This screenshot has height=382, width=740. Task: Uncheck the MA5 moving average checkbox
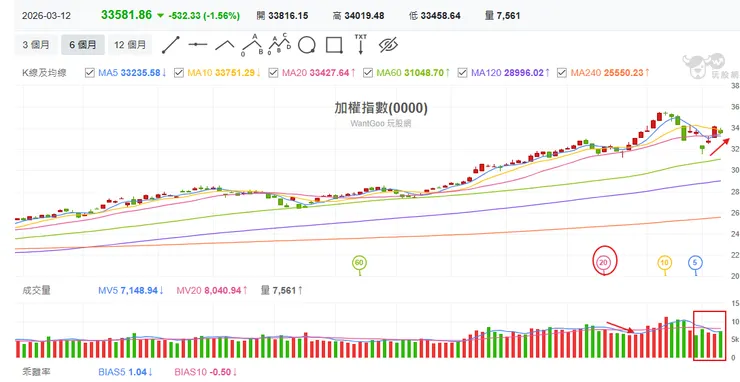click(89, 73)
